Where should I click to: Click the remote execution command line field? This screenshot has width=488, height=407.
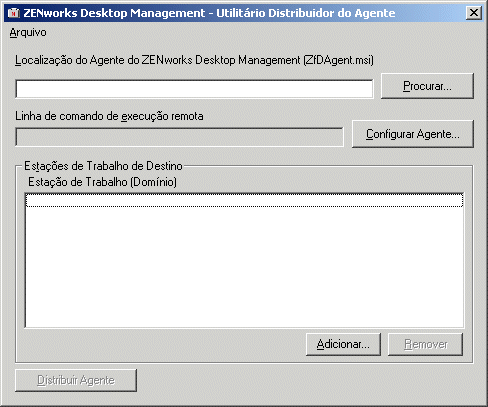click(179, 137)
